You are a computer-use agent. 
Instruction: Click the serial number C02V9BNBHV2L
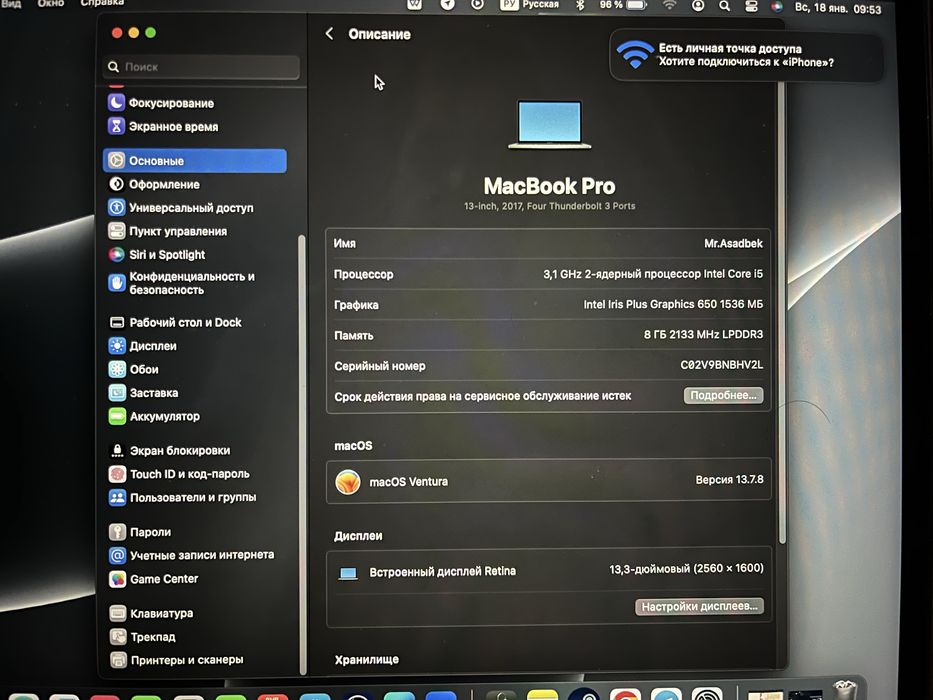coord(722,365)
